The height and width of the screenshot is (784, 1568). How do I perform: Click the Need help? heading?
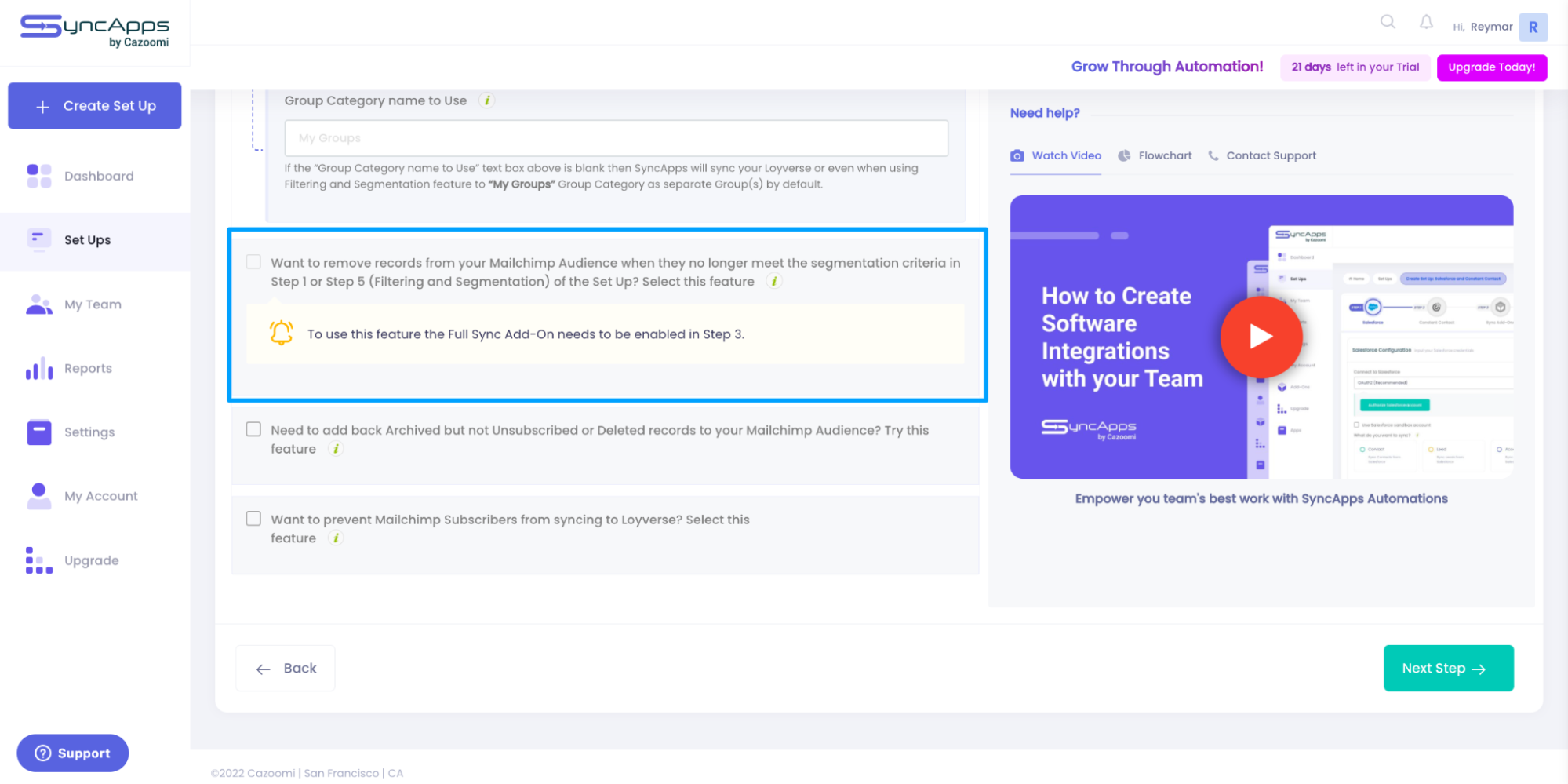click(x=1045, y=113)
